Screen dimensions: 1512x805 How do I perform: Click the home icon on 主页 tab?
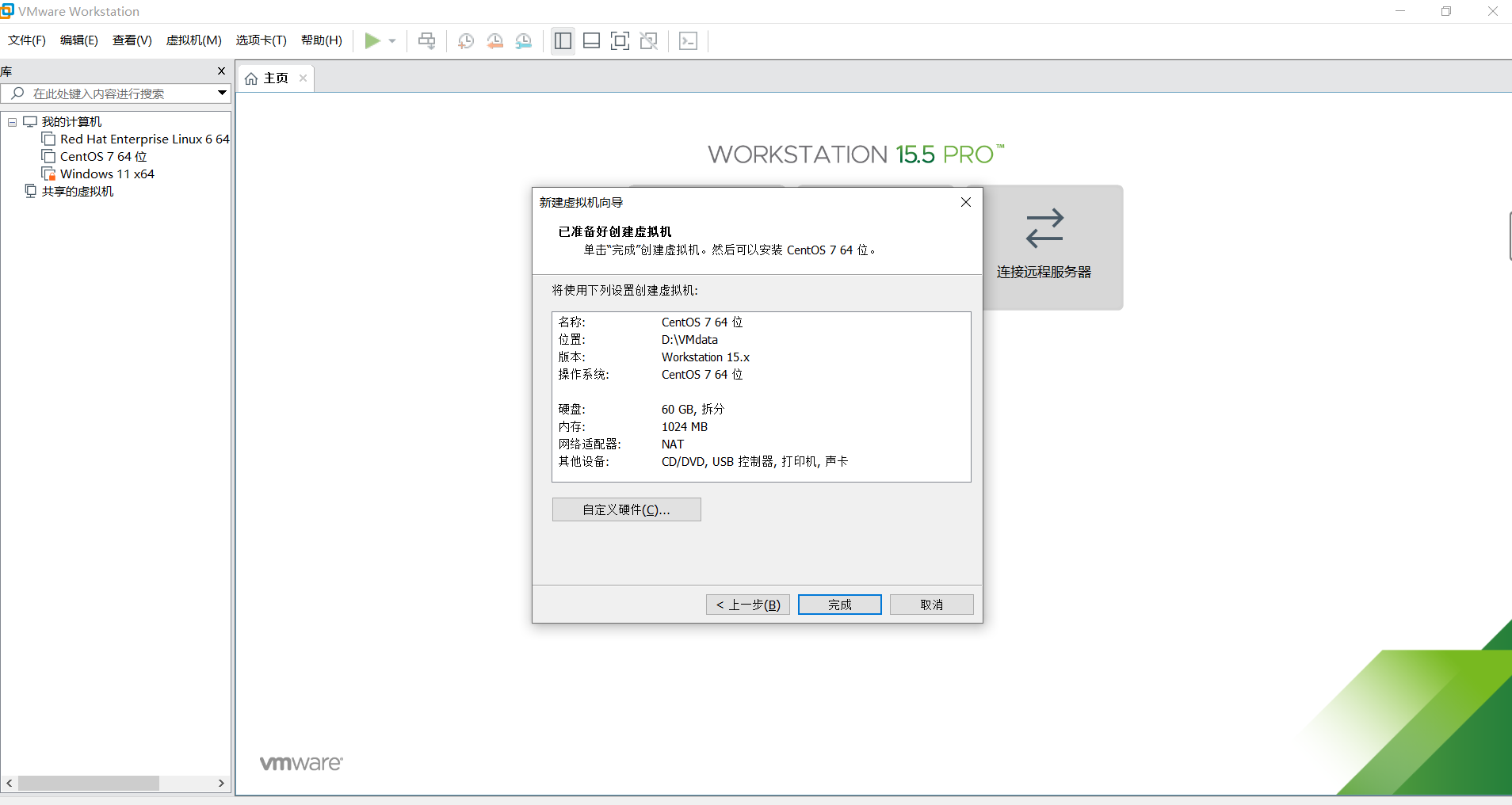251,78
